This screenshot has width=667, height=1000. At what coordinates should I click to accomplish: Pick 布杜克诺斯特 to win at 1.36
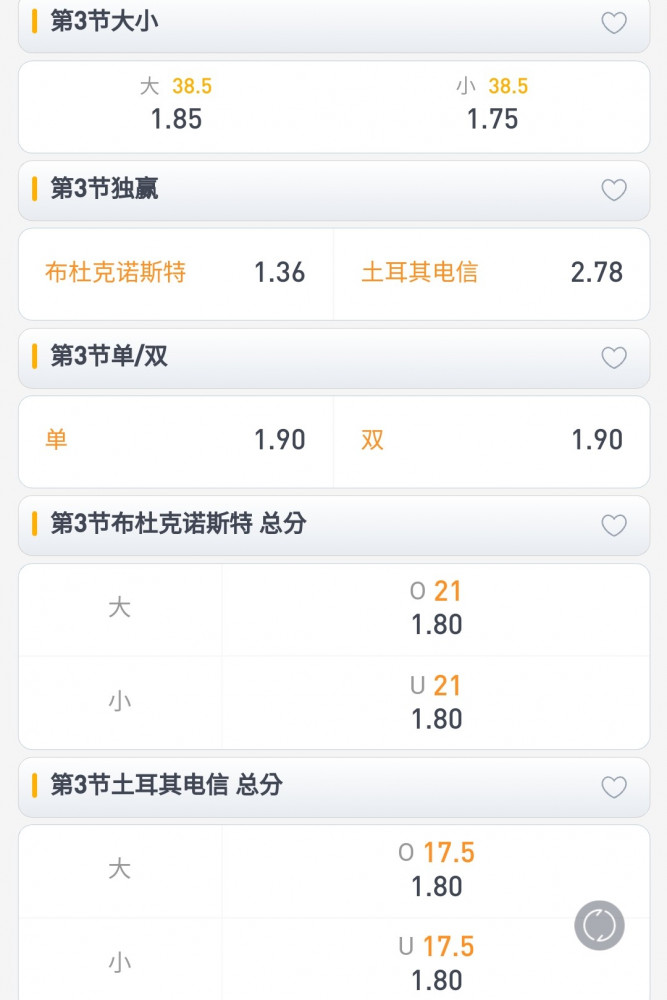tap(176, 274)
